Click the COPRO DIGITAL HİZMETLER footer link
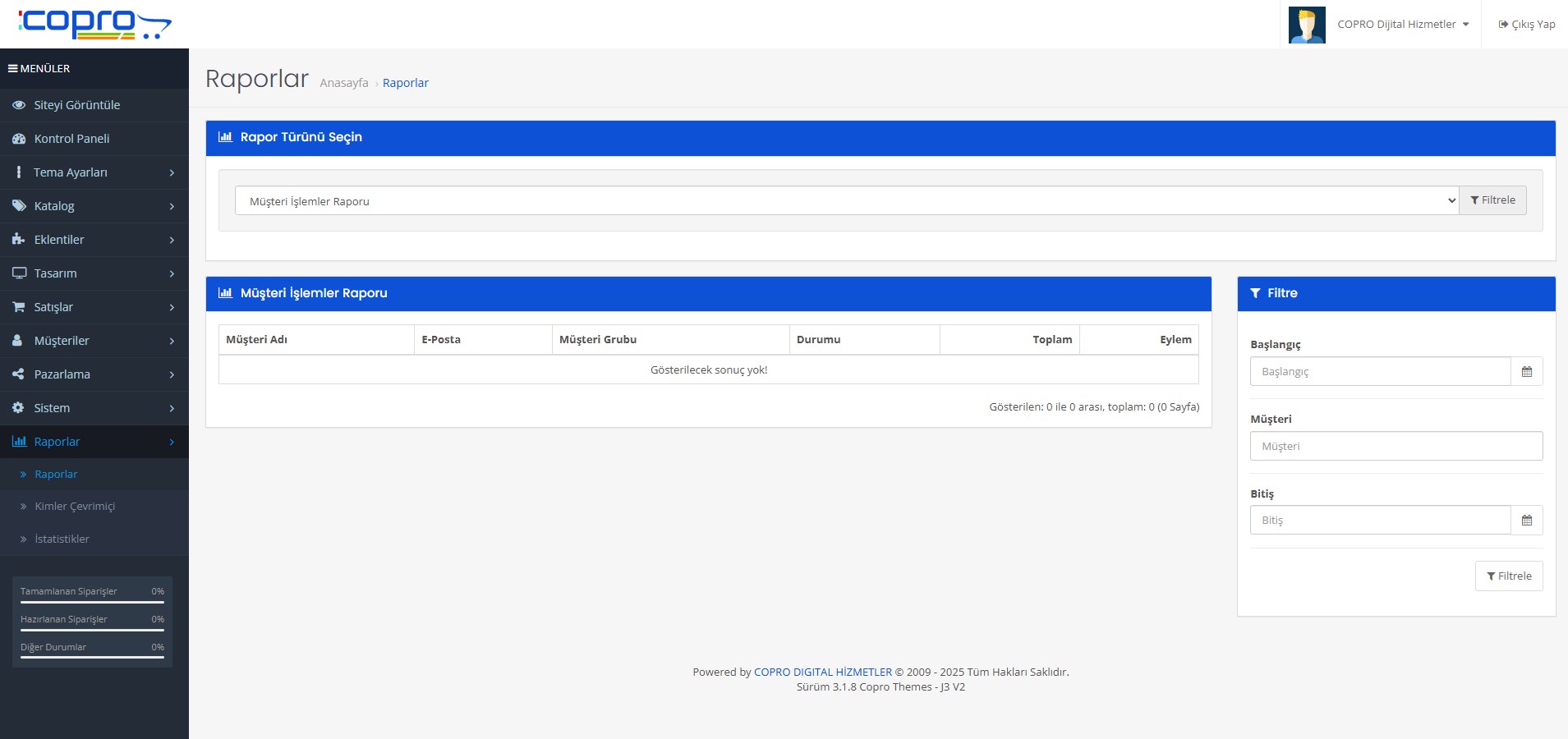The width and height of the screenshot is (1568, 739). point(822,672)
